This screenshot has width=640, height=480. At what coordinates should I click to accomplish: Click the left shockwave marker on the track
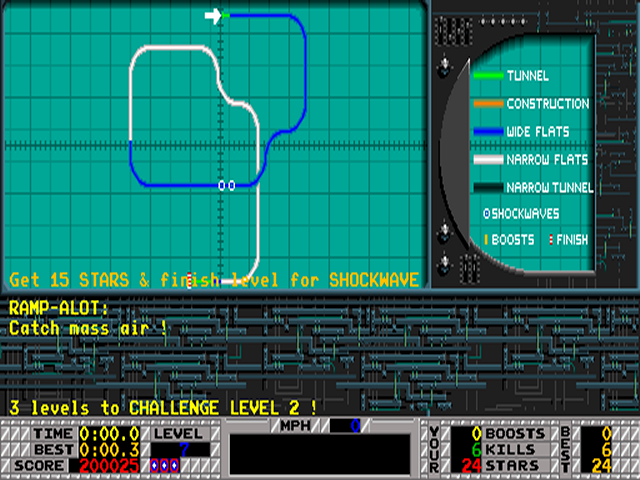coord(222,186)
